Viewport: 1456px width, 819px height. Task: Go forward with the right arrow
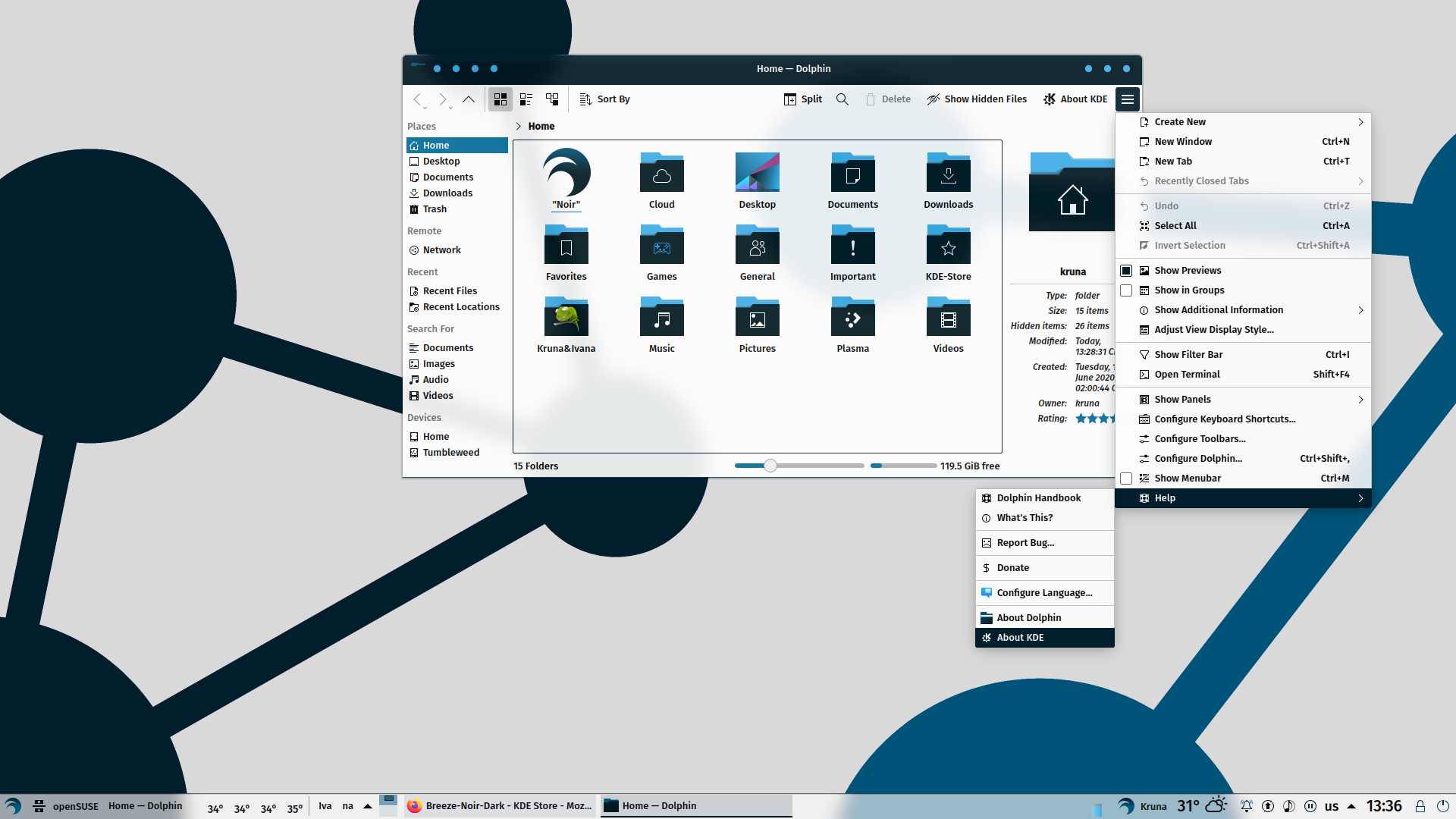443,99
